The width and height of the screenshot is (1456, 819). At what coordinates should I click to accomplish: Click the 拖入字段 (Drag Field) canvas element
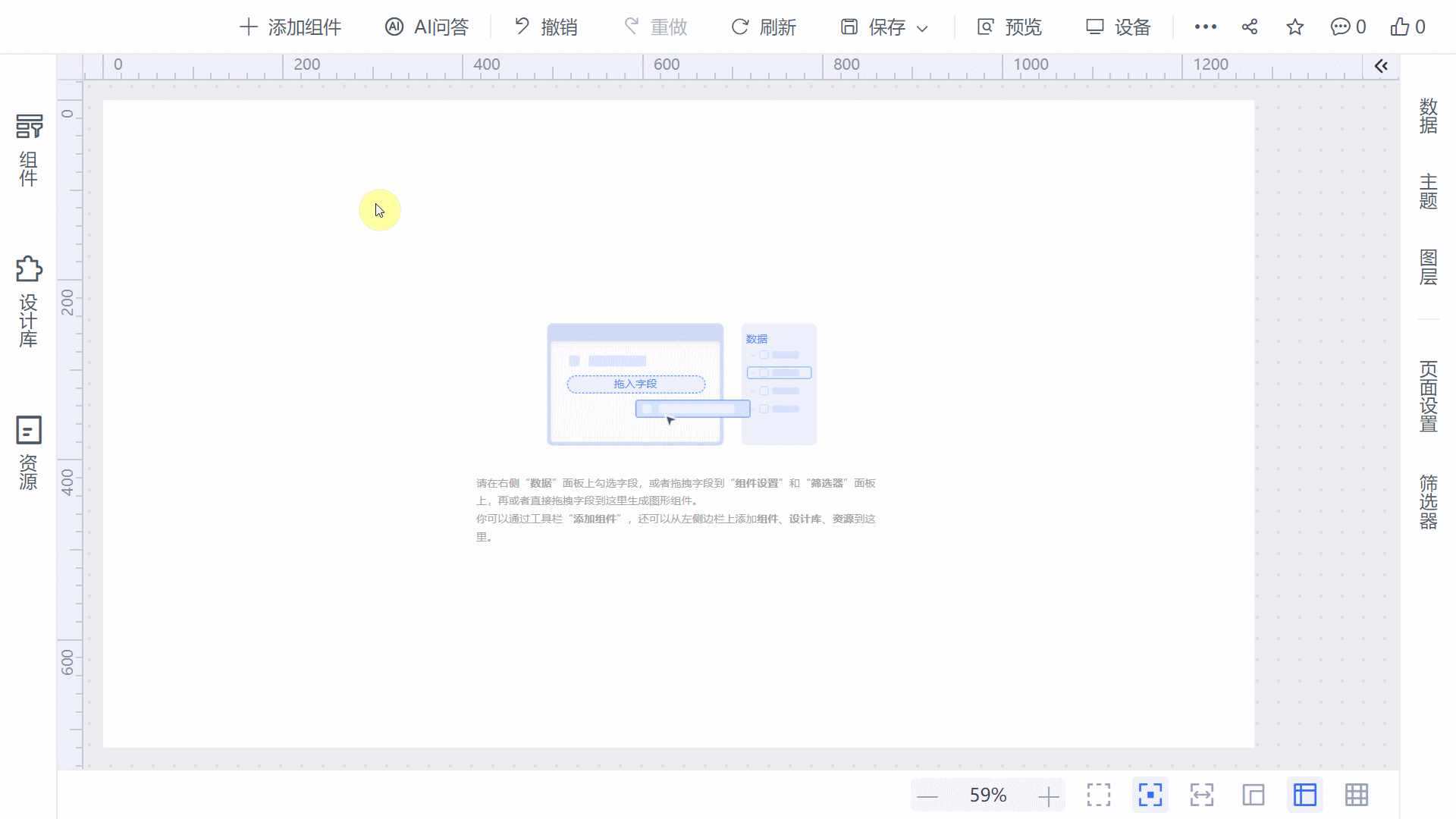(x=635, y=384)
